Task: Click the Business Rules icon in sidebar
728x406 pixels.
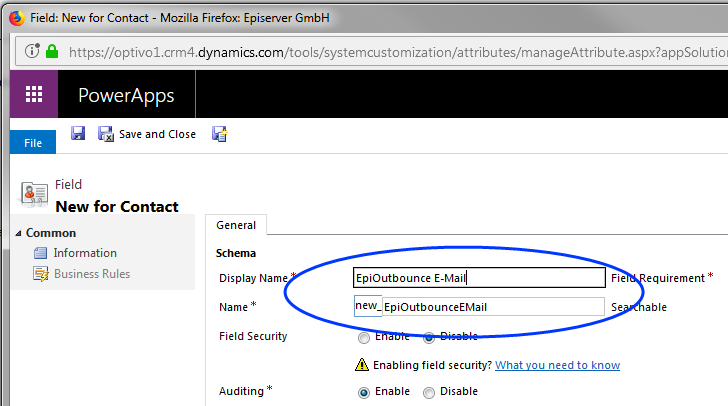Action: [40, 274]
